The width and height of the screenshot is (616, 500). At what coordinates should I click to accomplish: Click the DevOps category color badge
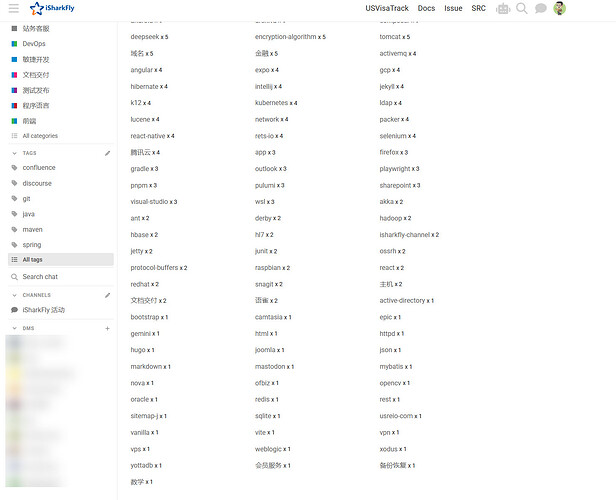15,44
